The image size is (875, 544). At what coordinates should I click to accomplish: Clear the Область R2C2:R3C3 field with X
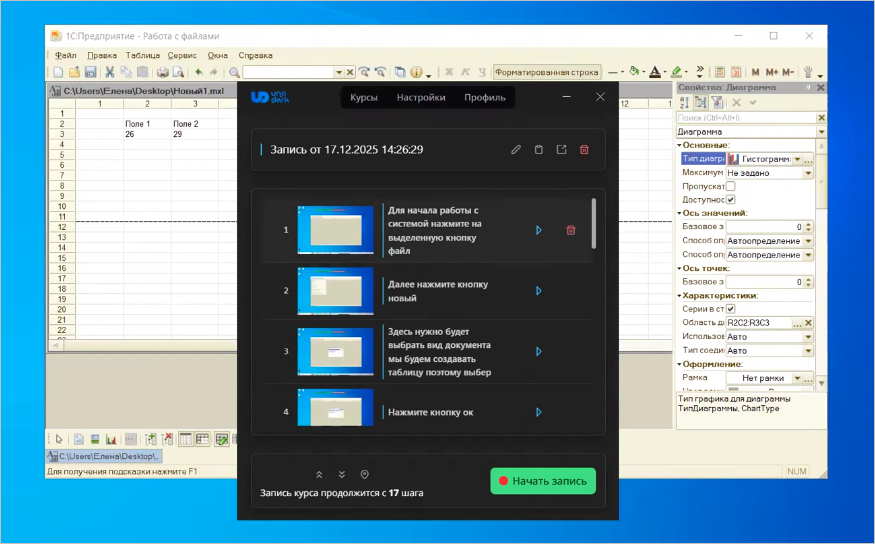click(808, 322)
